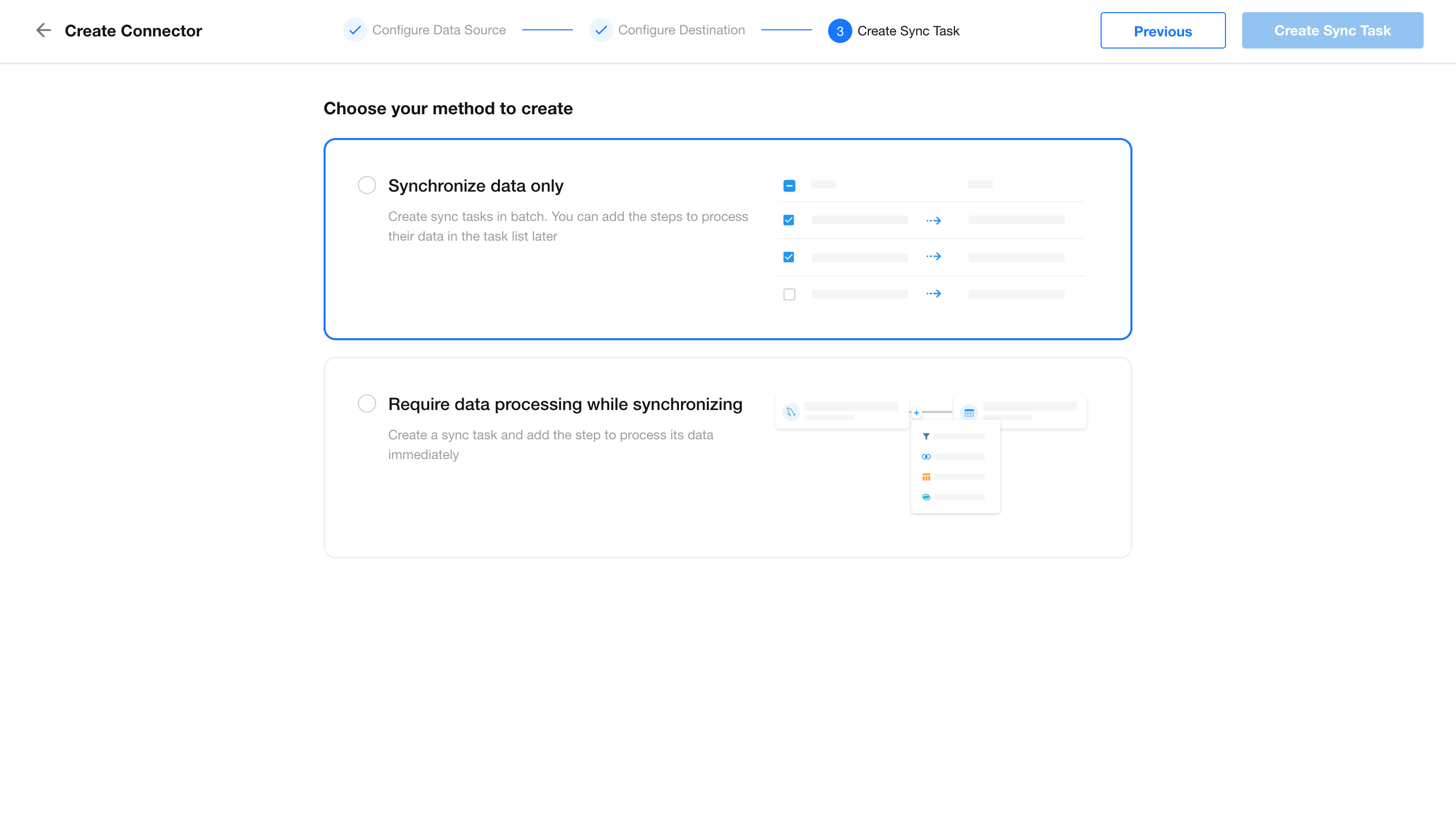The height and width of the screenshot is (819, 1456).
Task: Click the funnel filter icon
Action: click(926, 436)
